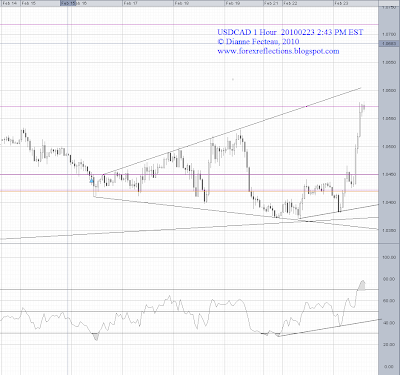Select the shaded oversold oscillator dip
The width and height of the screenshot is (400, 375).
96,336
